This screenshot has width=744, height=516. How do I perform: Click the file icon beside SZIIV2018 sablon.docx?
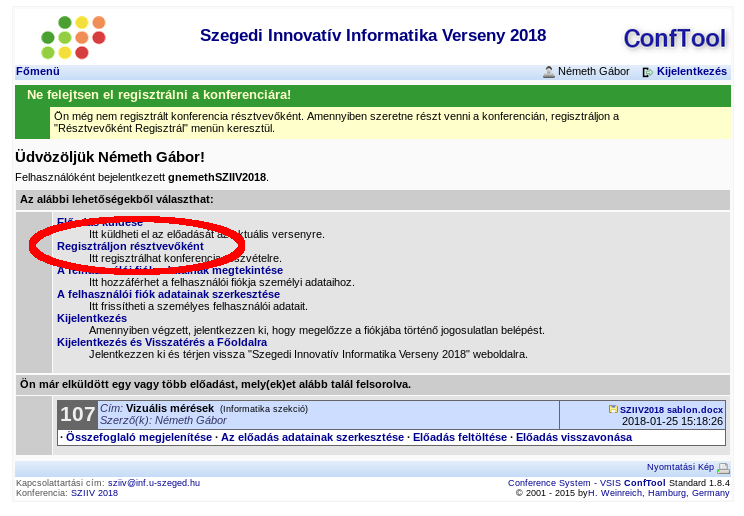coord(613,409)
